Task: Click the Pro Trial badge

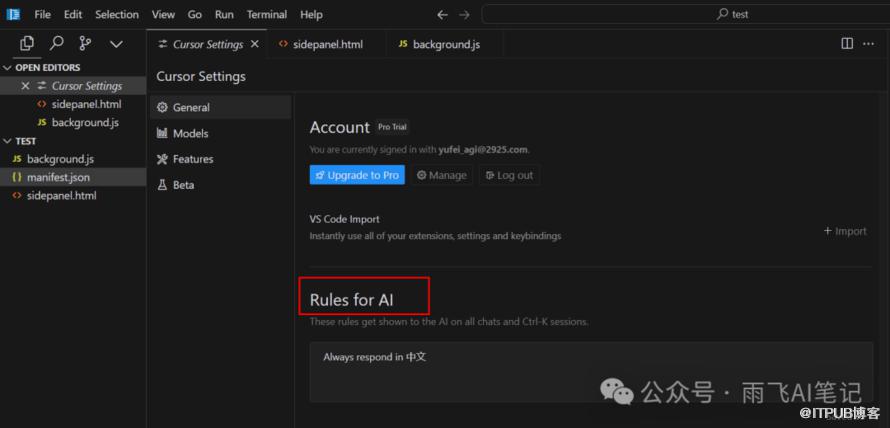Action: (392, 127)
